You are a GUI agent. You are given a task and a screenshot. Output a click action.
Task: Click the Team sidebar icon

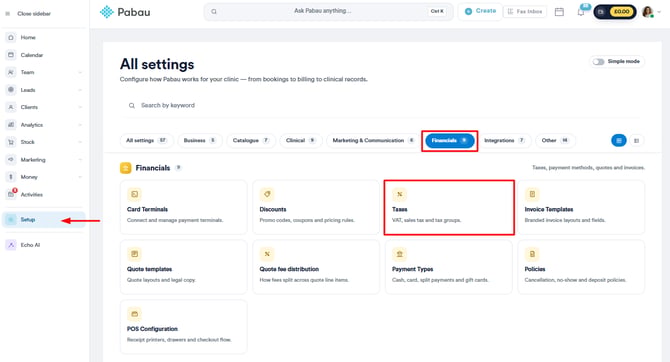11,73
